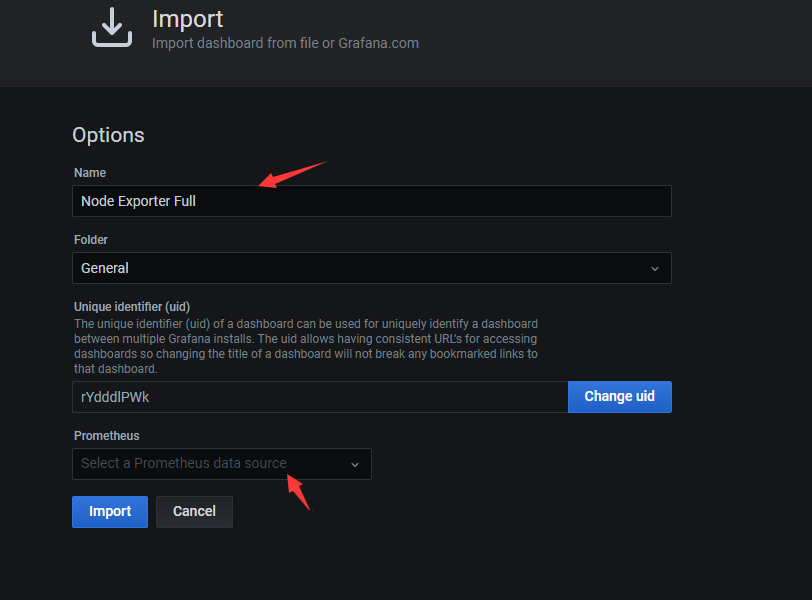Viewport: 812px width, 600px height.
Task: Click the Prometheus field label
Action: point(107,436)
